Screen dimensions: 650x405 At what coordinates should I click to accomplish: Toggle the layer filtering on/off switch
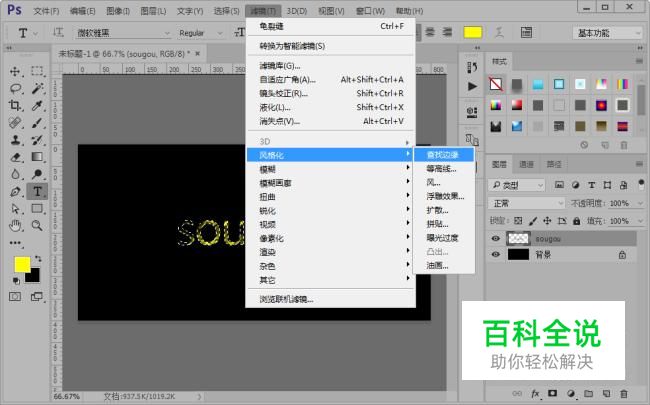point(641,184)
